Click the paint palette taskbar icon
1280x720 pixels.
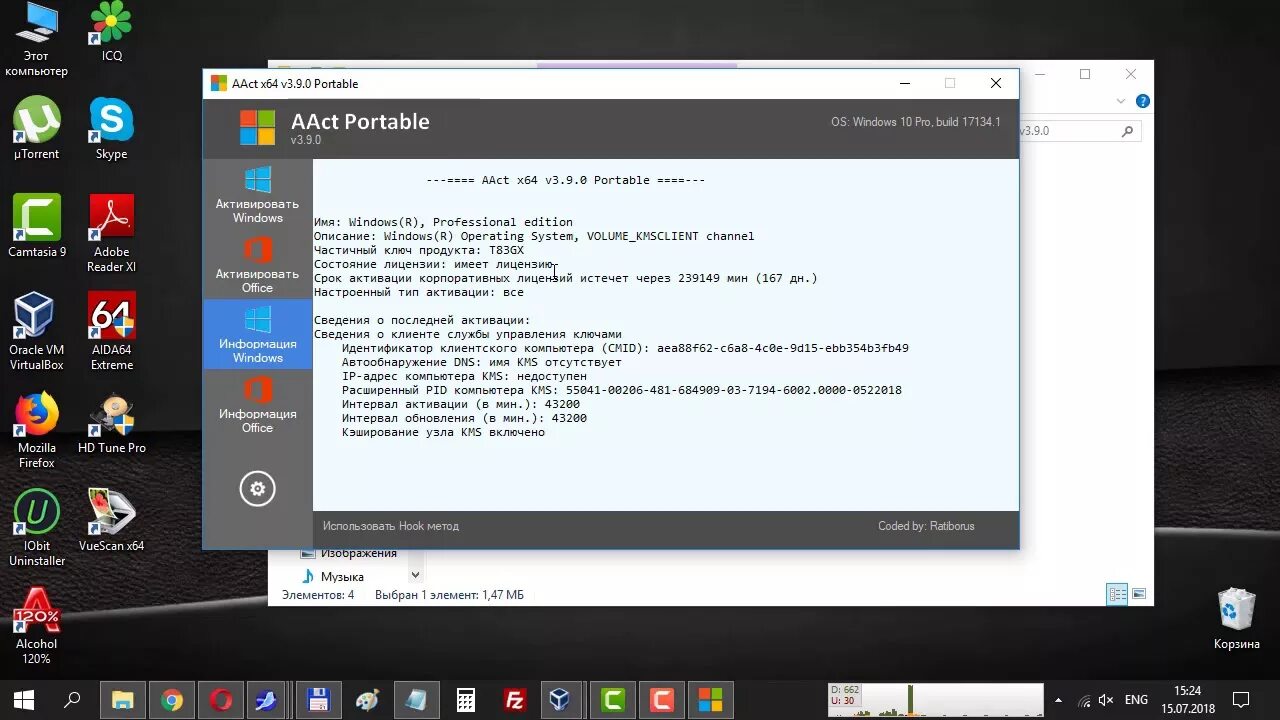(368, 699)
